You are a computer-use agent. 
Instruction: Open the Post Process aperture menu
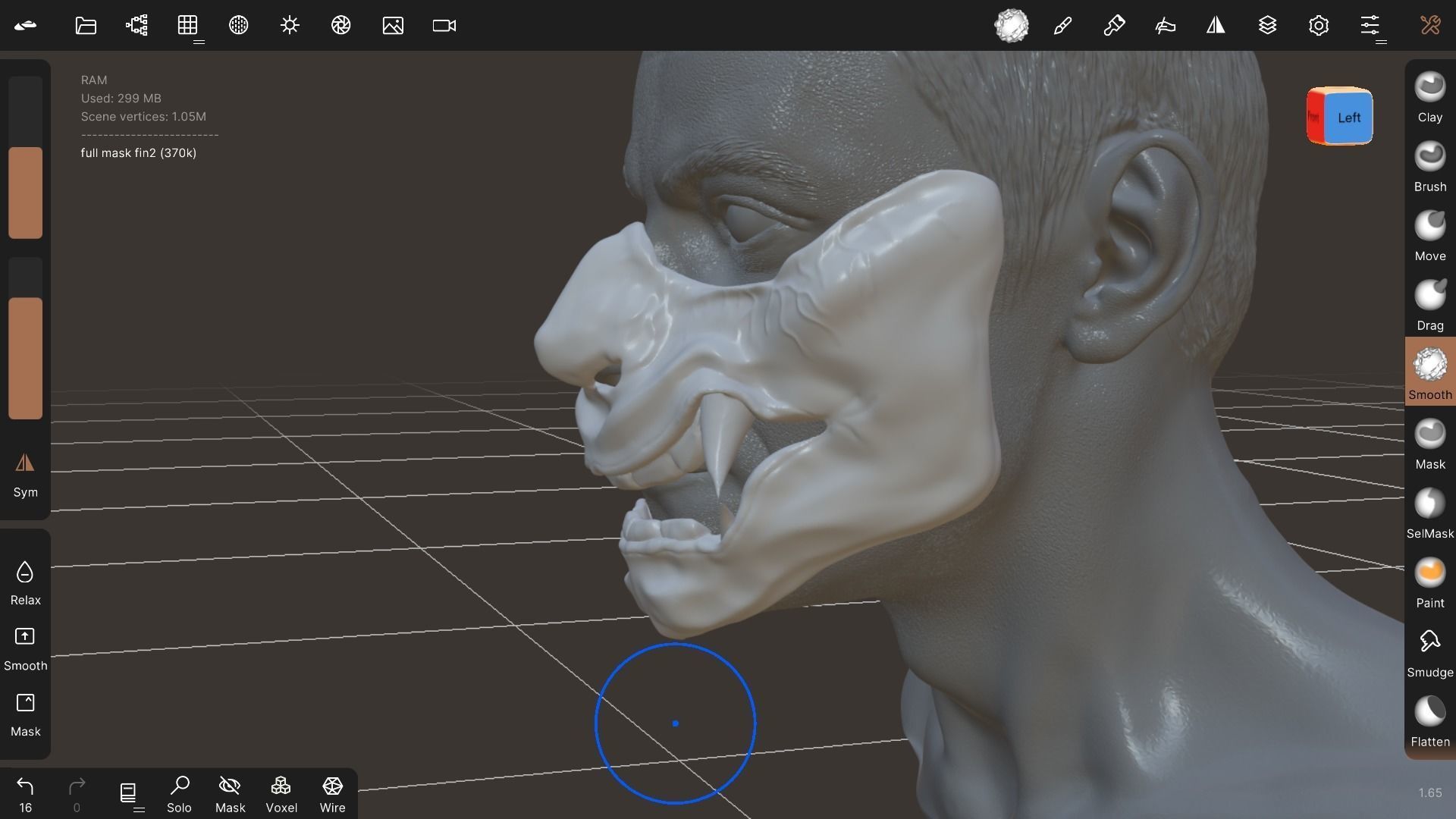340,25
